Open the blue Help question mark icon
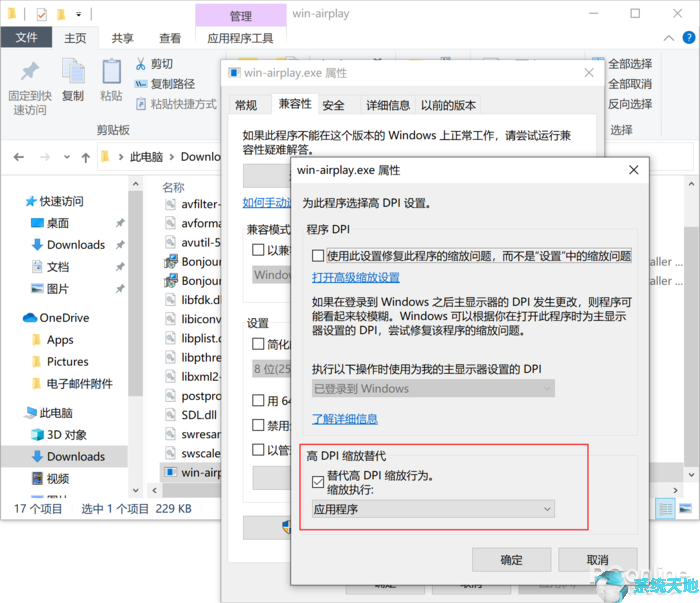 (x=689, y=37)
